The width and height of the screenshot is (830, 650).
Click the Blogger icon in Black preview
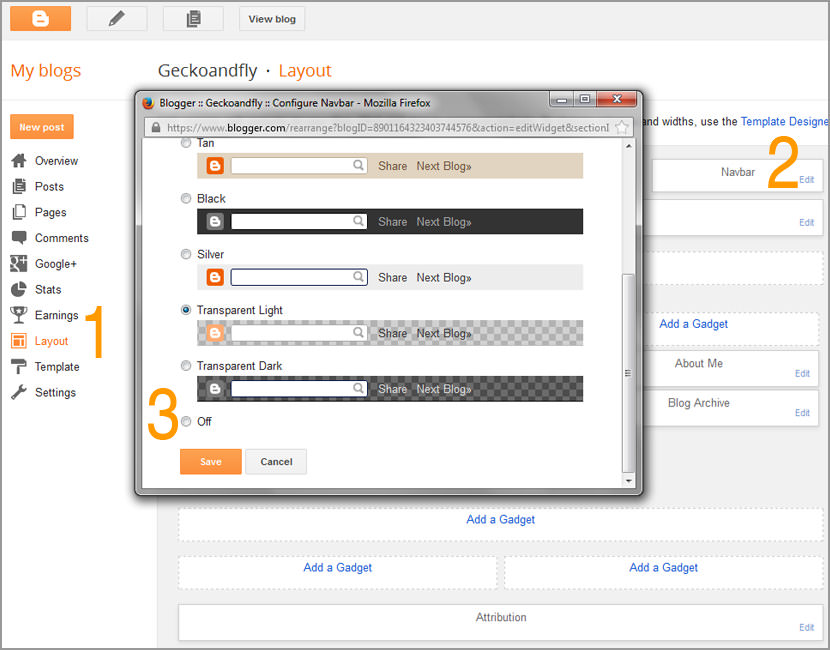tap(215, 221)
